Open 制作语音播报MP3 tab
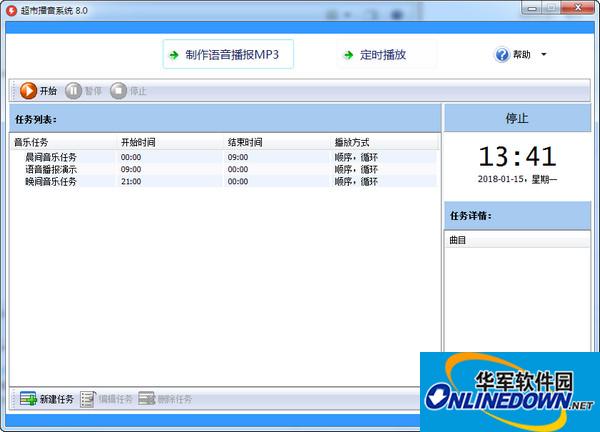 (x=228, y=54)
